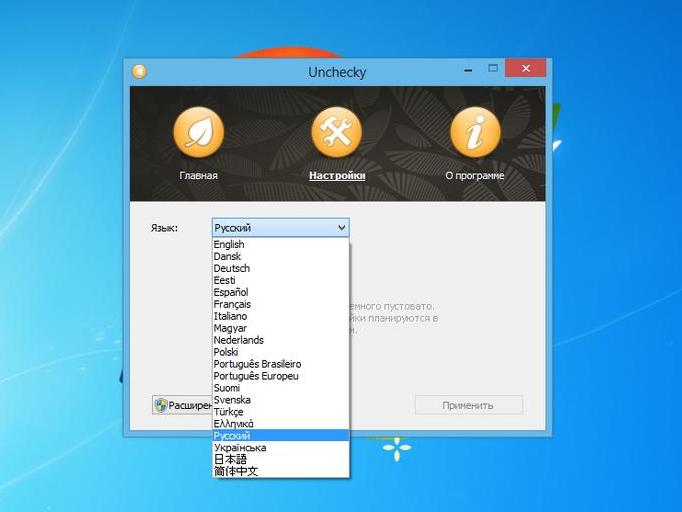Select highlighted Русский list option
This screenshot has height=512, width=682.
point(281,435)
